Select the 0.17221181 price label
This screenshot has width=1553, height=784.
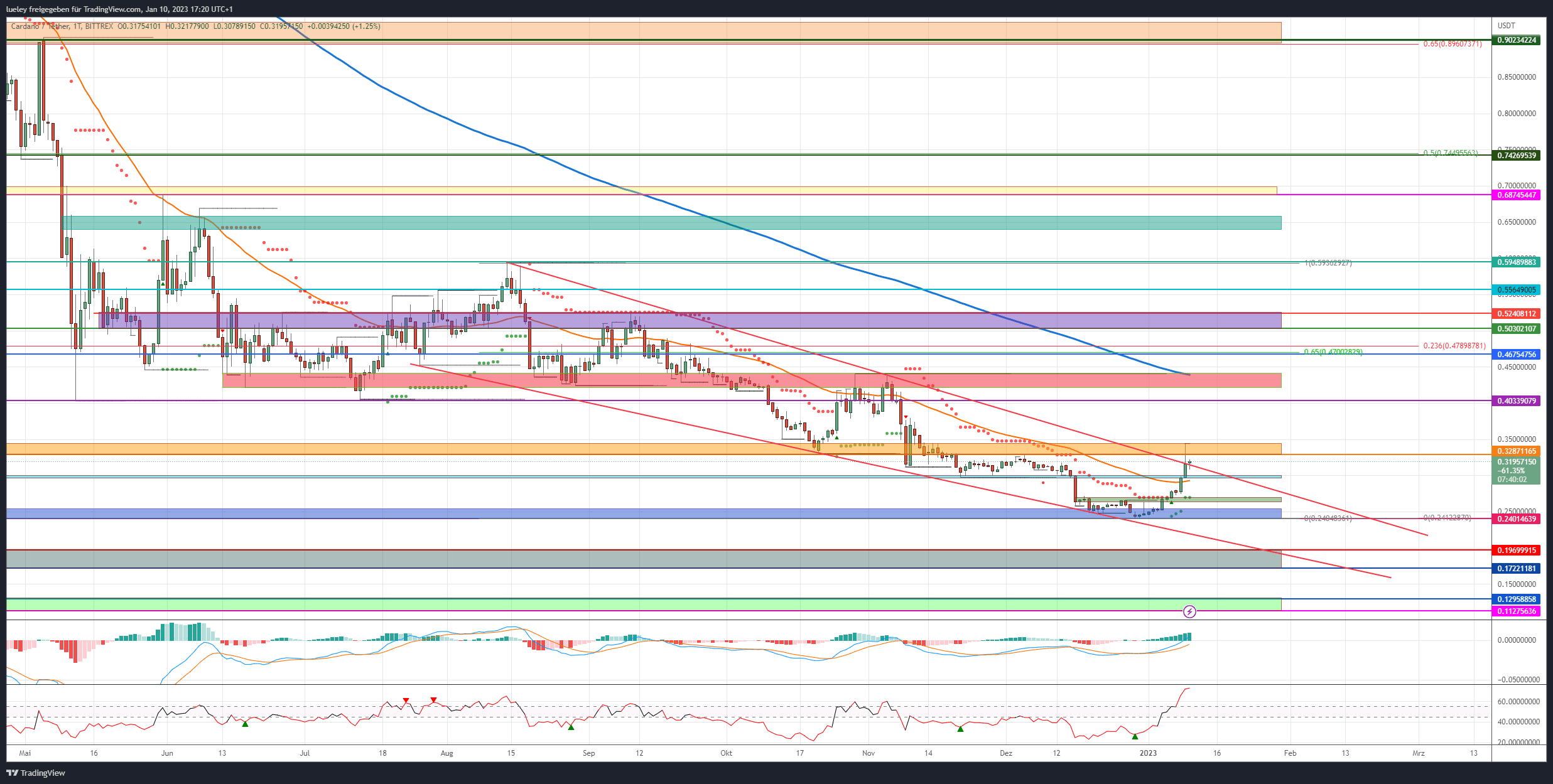point(1517,569)
